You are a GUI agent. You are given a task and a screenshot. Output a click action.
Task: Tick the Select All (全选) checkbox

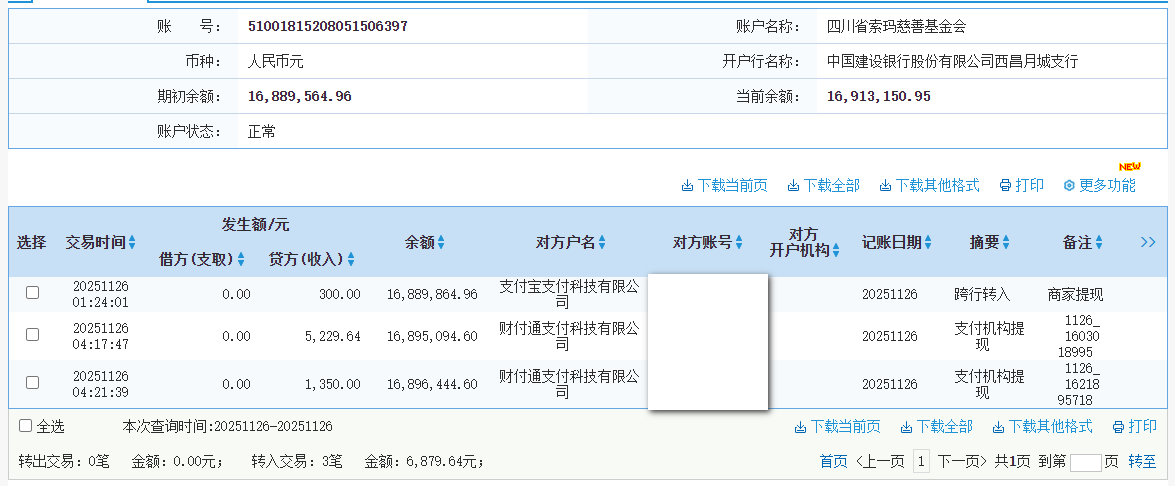(26, 426)
